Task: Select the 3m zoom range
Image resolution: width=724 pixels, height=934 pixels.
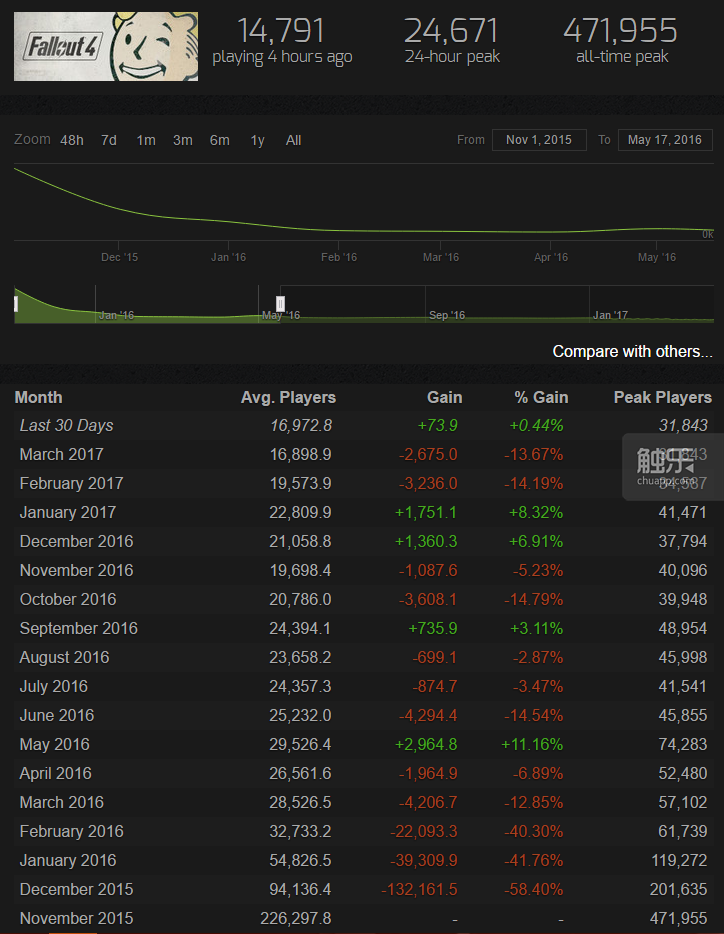Action: coord(182,140)
